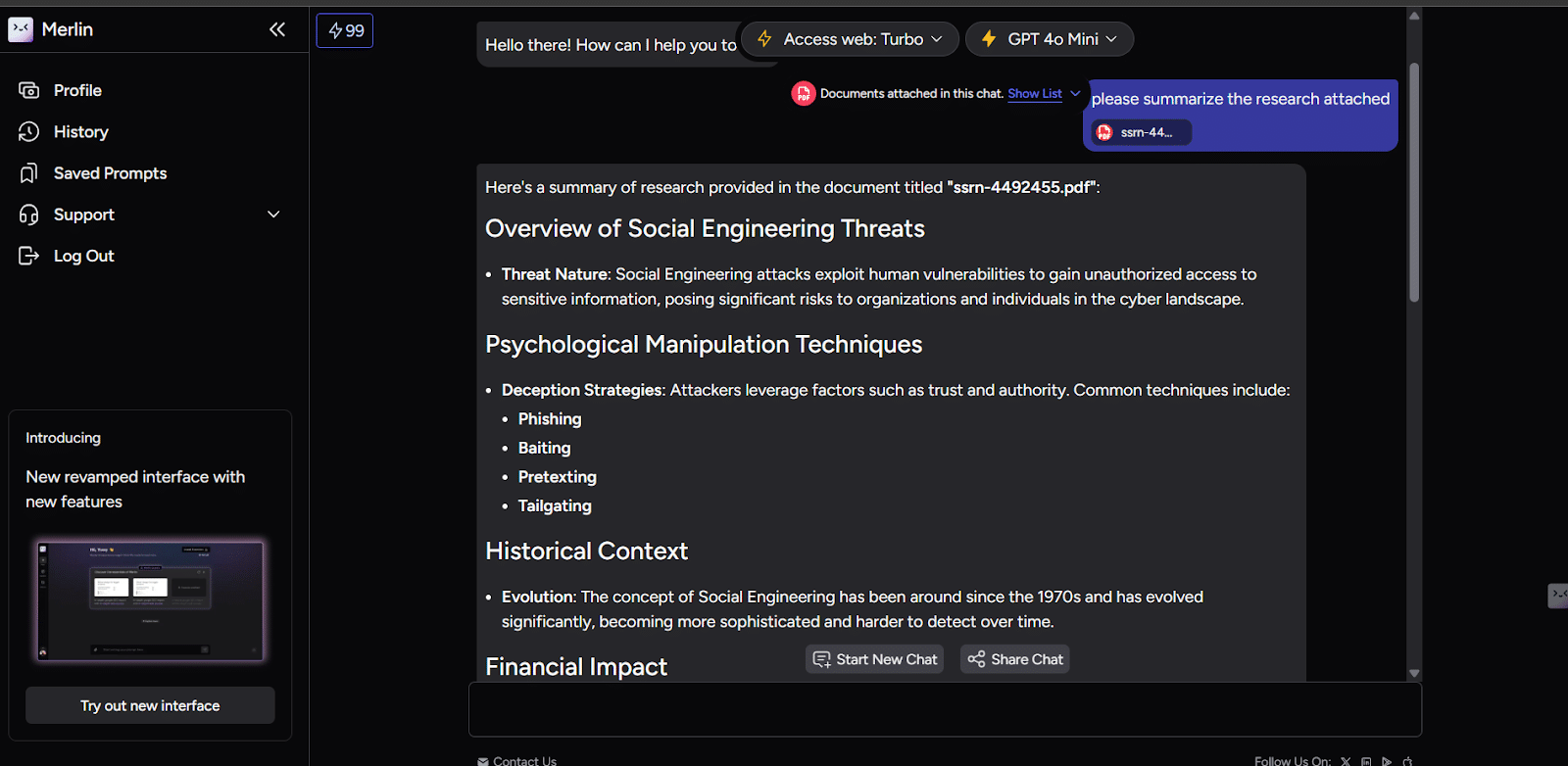This screenshot has width=1568, height=766.
Task: Collapse the sidebar with double-chevron icon
Action: tap(277, 29)
